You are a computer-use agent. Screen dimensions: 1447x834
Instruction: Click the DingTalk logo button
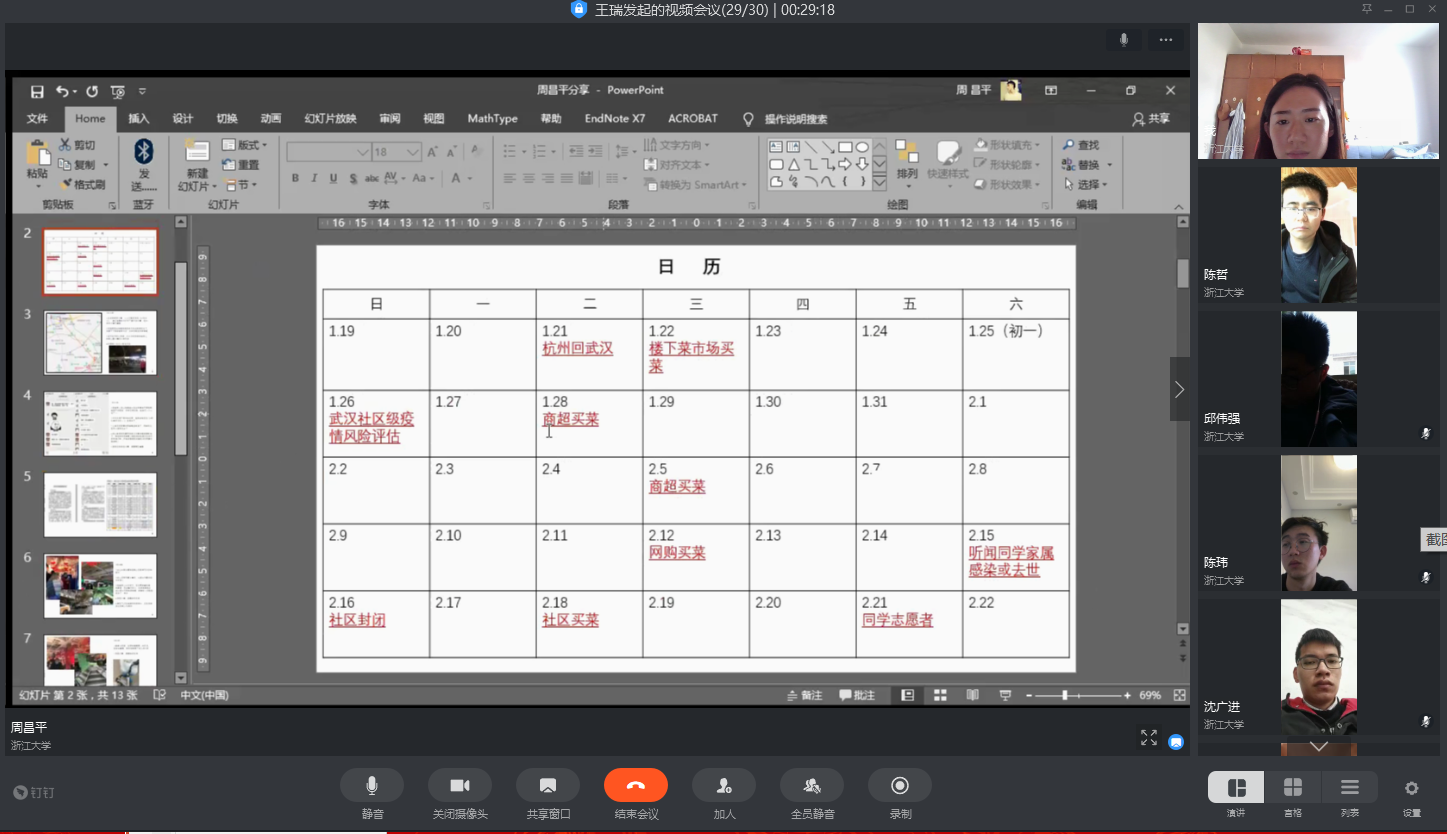pos(33,792)
